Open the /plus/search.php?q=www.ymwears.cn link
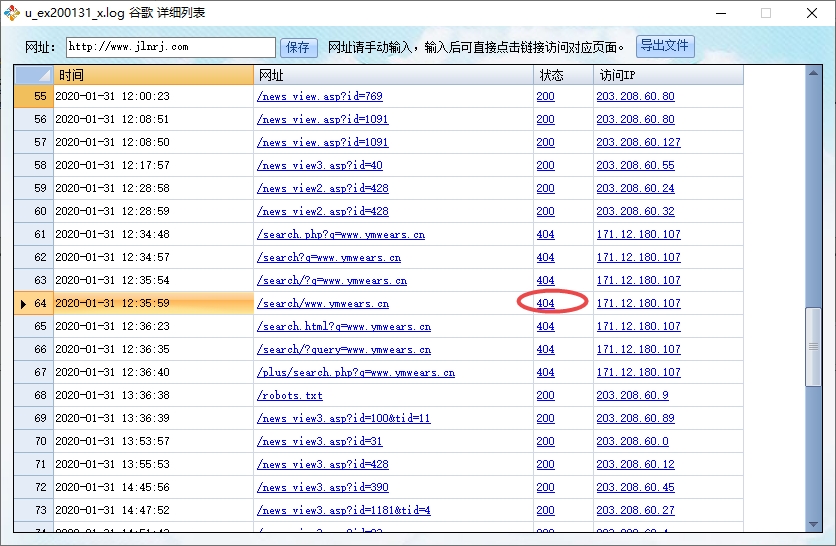This screenshot has height=546, width=836. [355, 373]
